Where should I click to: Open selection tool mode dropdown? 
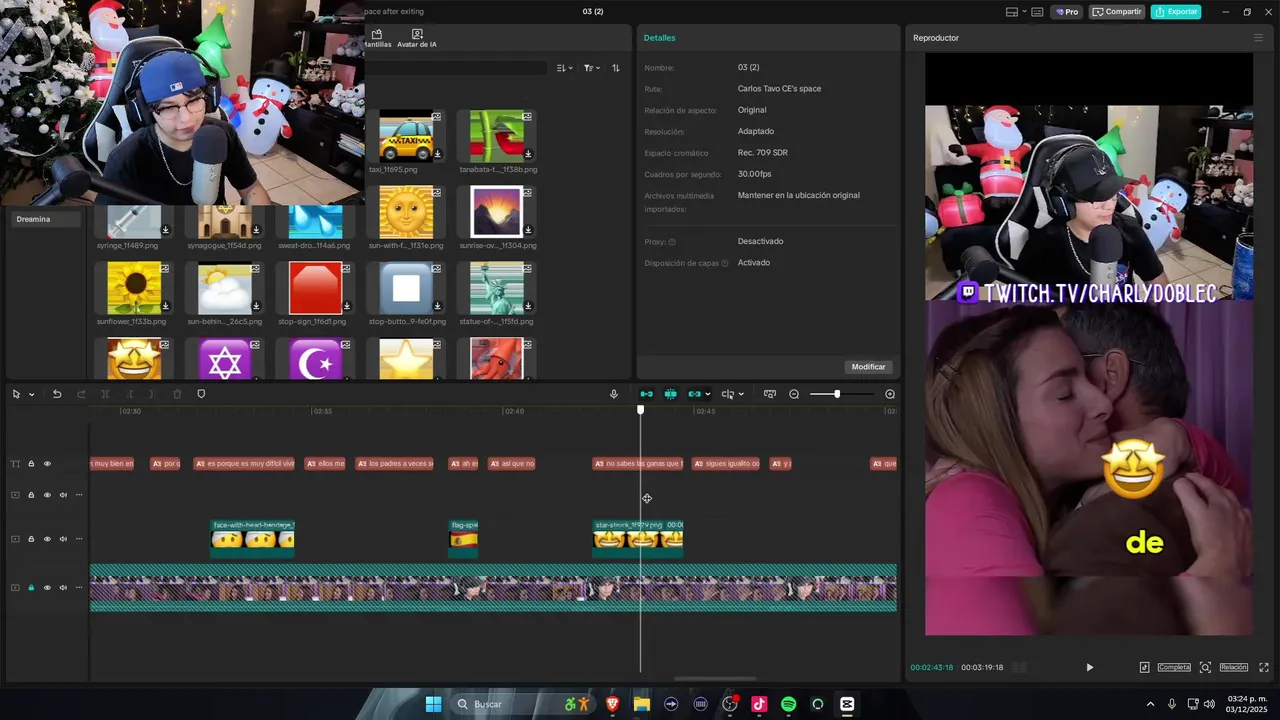click(31, 394)
